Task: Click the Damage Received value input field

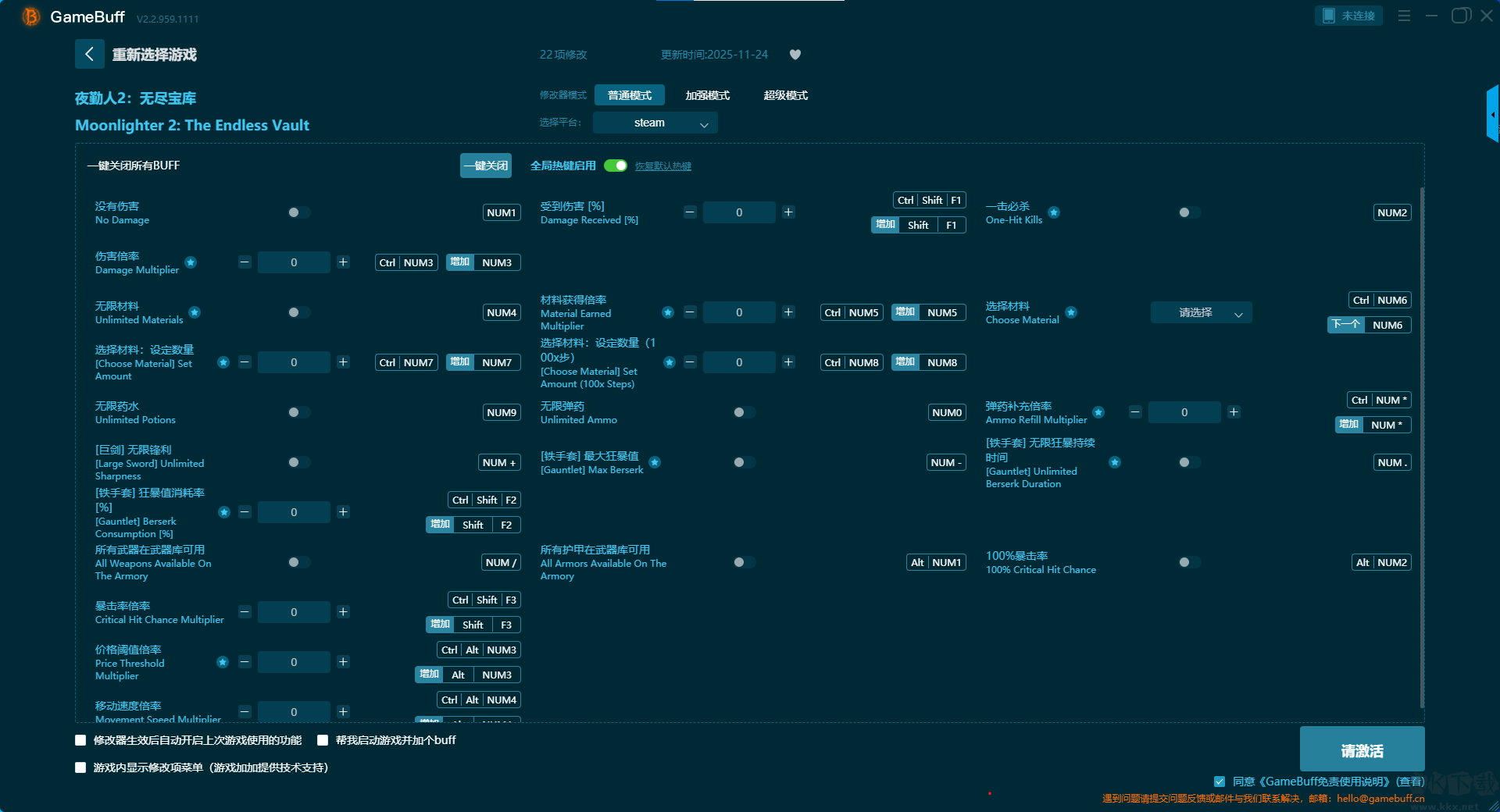Action: click(x=739, y=212)
